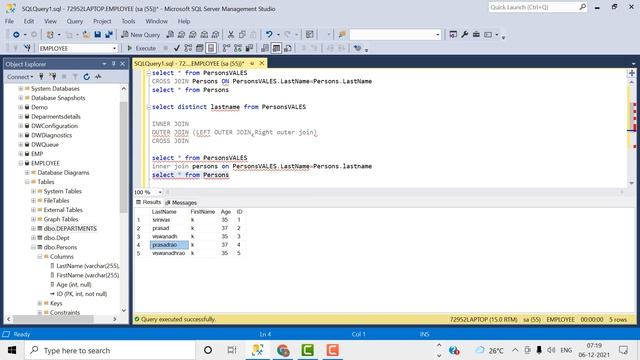
Task: Click the Find in Files icon
Action: point(342,35)
